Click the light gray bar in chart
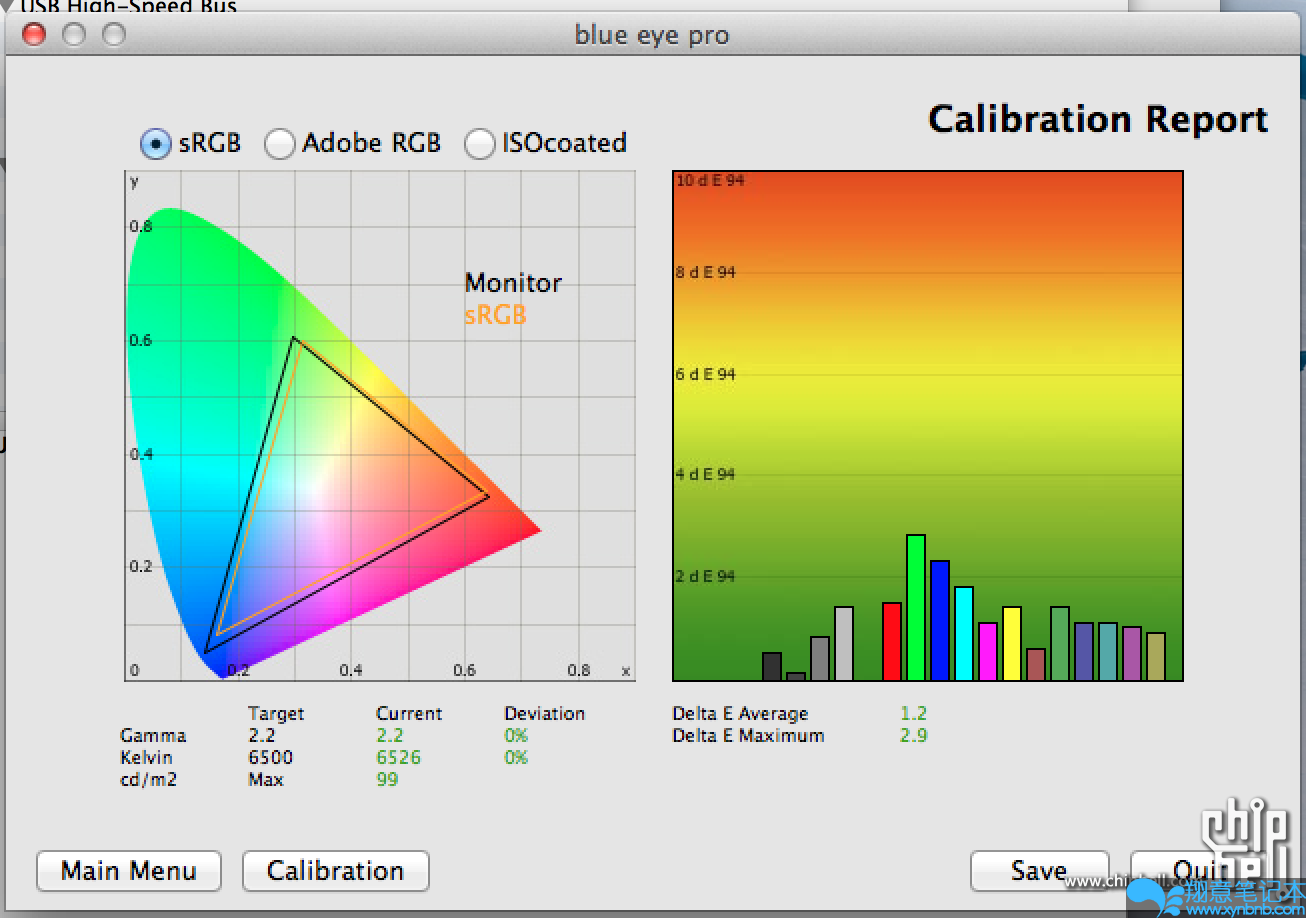The height and width of the screenshot is (918, 1306). (844, 644)
